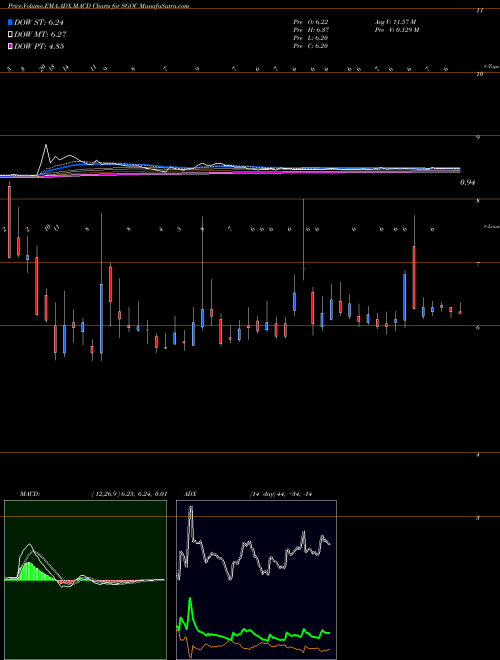Viewport: 500px width, 660px height.
Task: Click the '<-Lows' marker label
Action: (x=491, y=226)
